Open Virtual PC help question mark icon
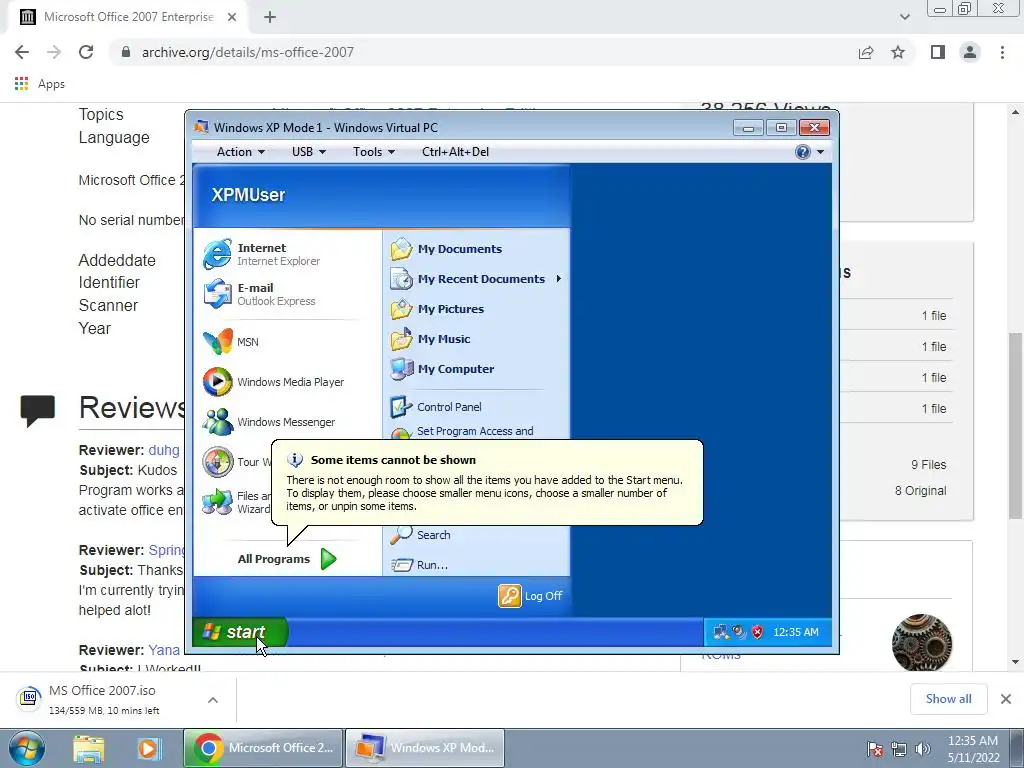The height and width of the screenshot is (768, 1024). 803,152
